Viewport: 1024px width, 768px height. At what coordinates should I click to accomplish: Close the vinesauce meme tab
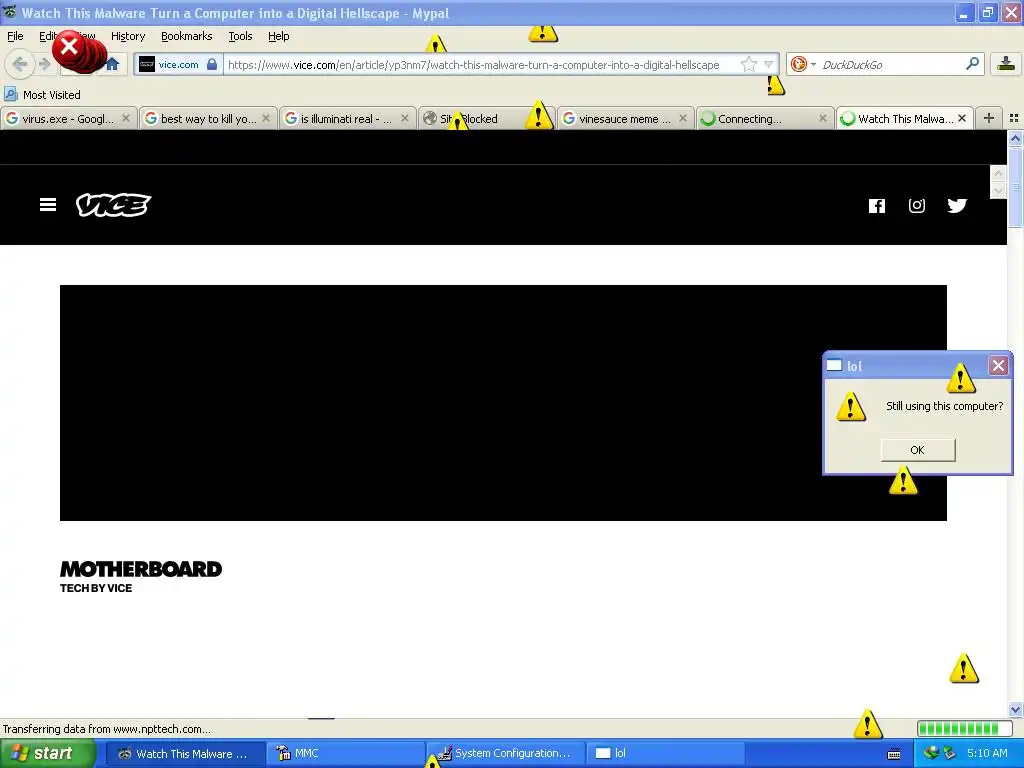(x=683, y=118)
